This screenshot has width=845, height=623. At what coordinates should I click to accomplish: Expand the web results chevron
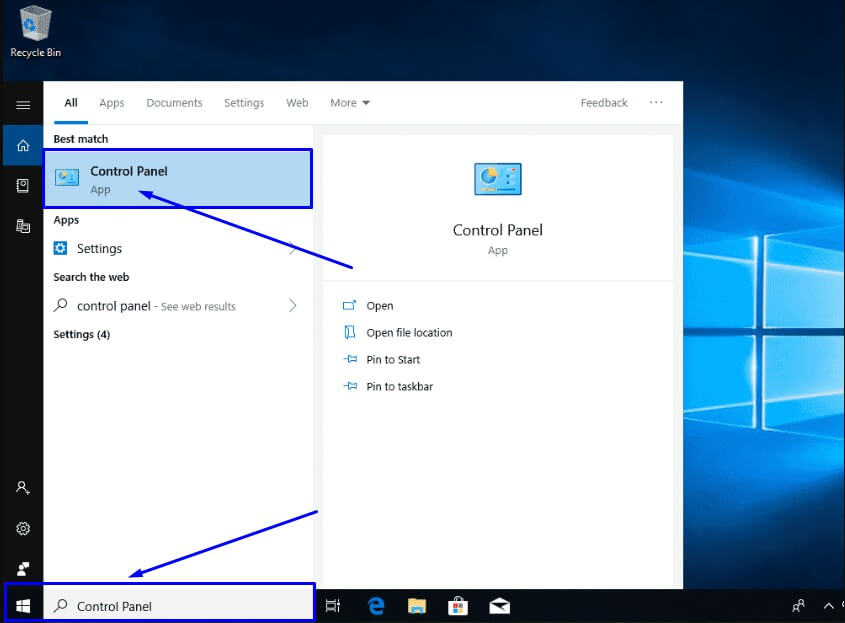293,306
